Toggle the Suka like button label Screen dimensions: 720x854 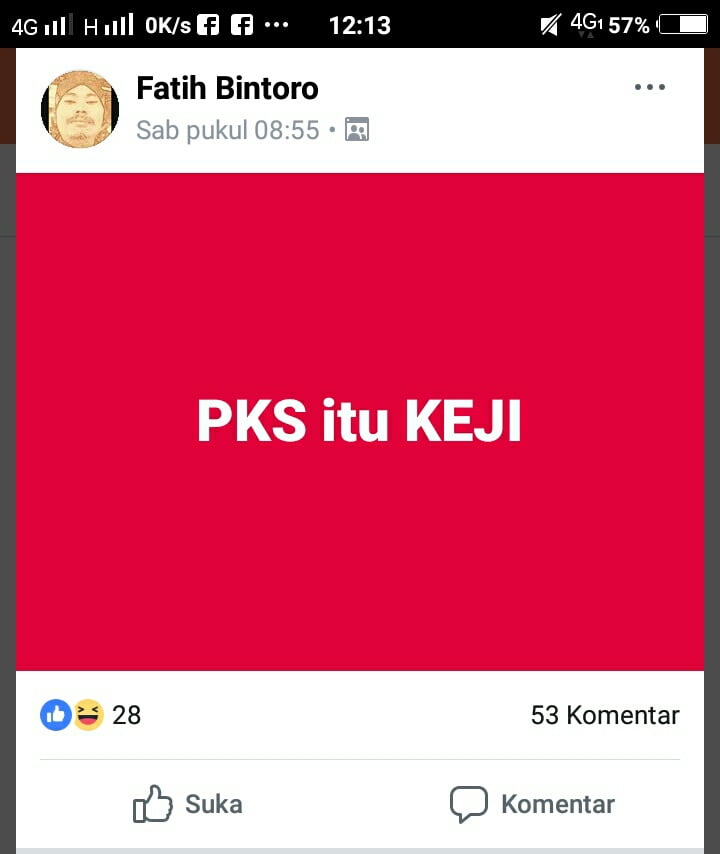coord(213,804)
